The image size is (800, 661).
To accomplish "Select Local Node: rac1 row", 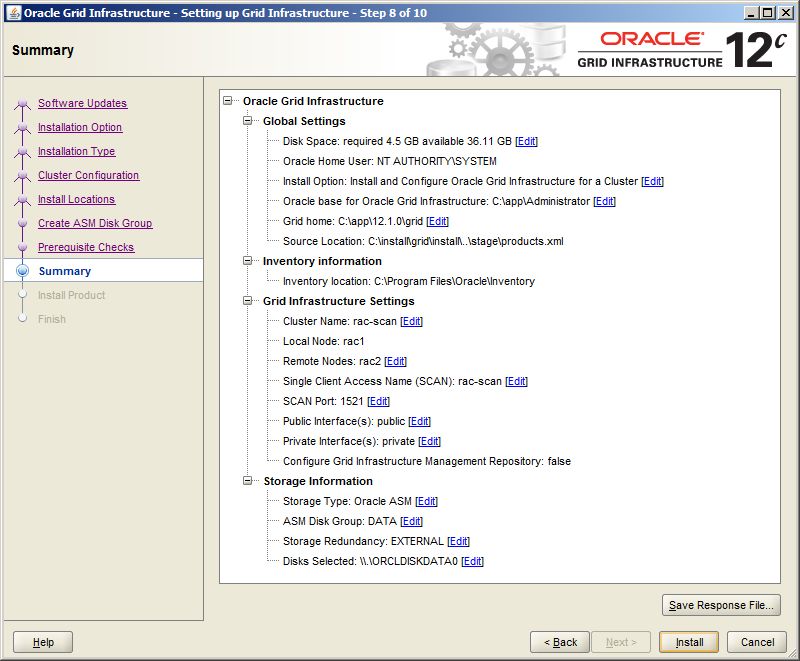I will click(x=323, y=341).
